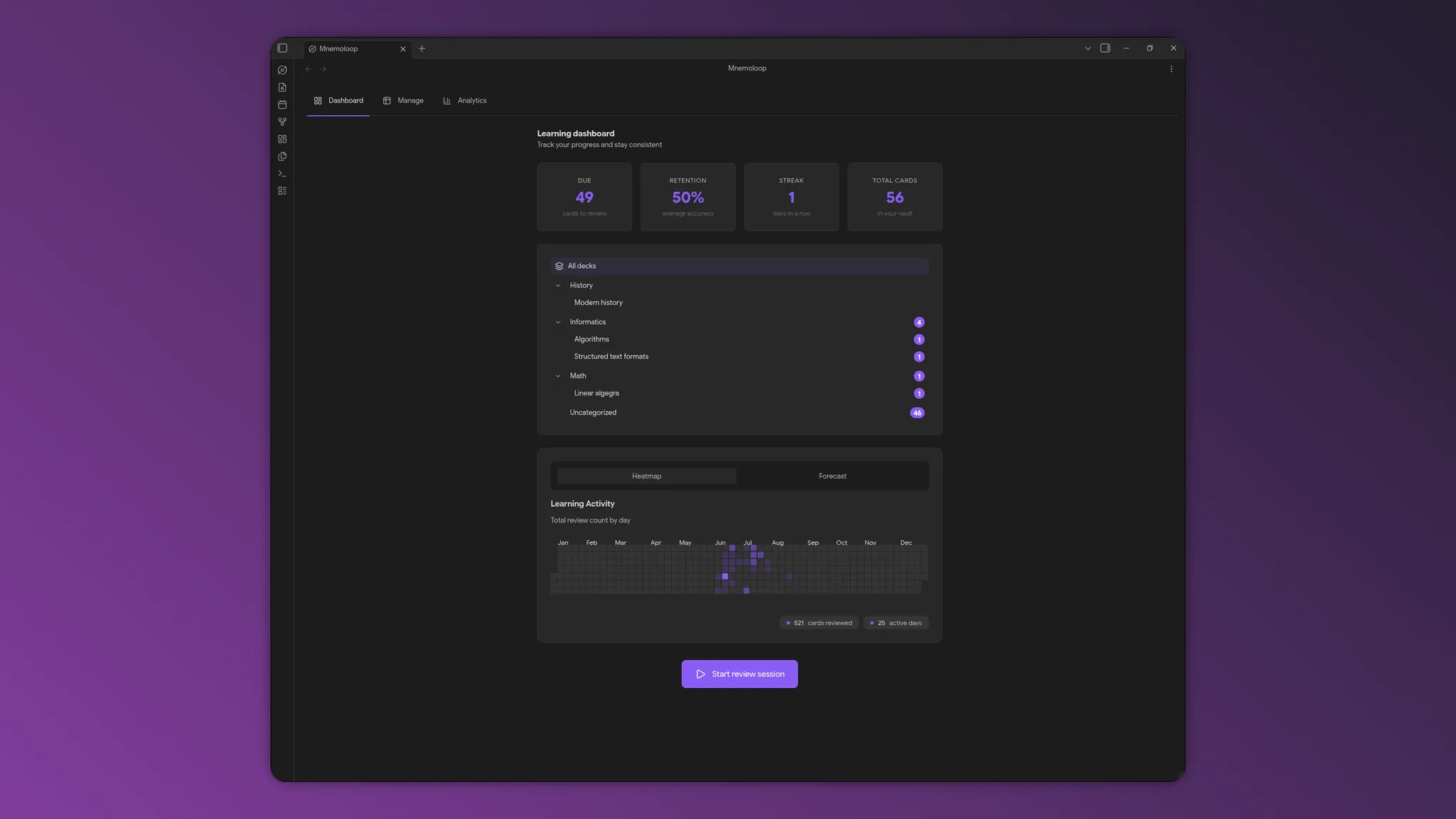
Task: Toggle the right sidebar panel icon
Action: coord(1105,48)
